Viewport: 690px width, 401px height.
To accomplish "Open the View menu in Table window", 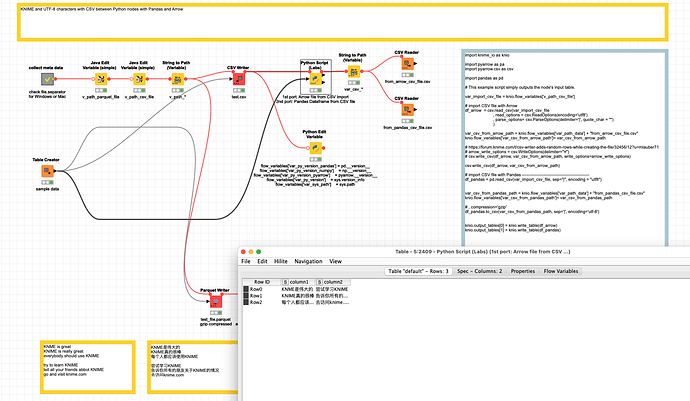I will (335, 261).
